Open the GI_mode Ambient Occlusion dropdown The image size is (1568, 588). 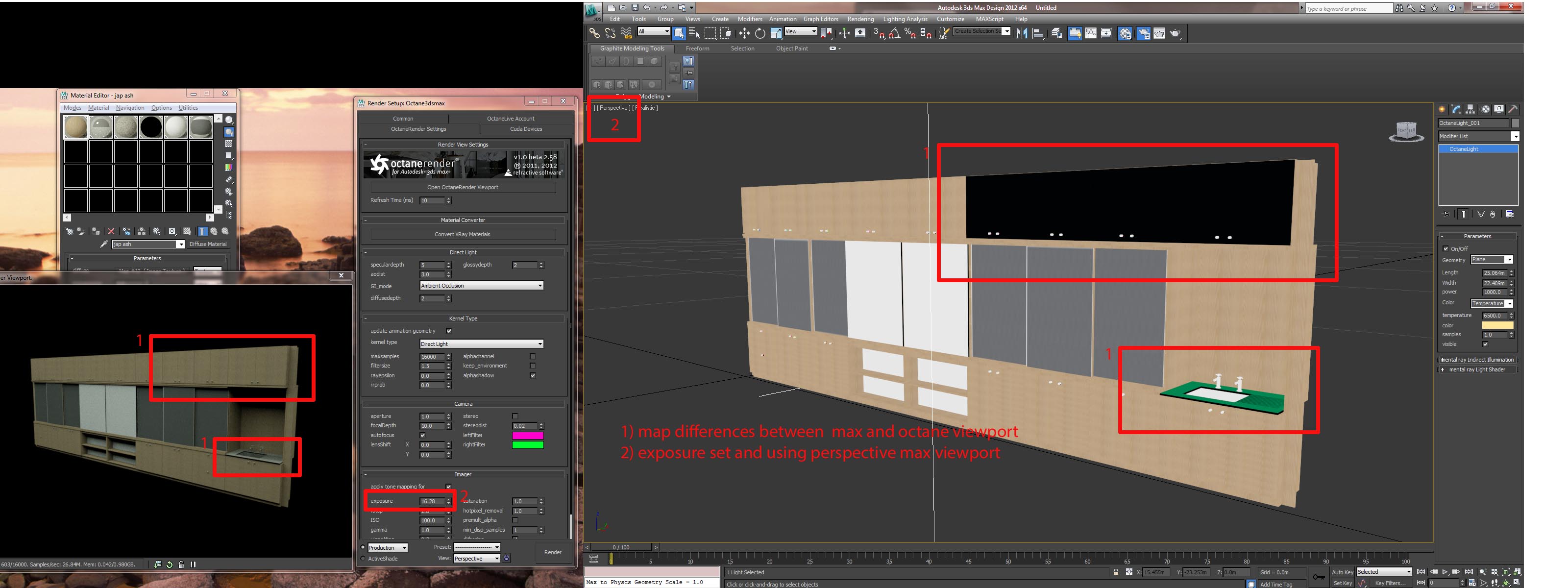point(481,286)
